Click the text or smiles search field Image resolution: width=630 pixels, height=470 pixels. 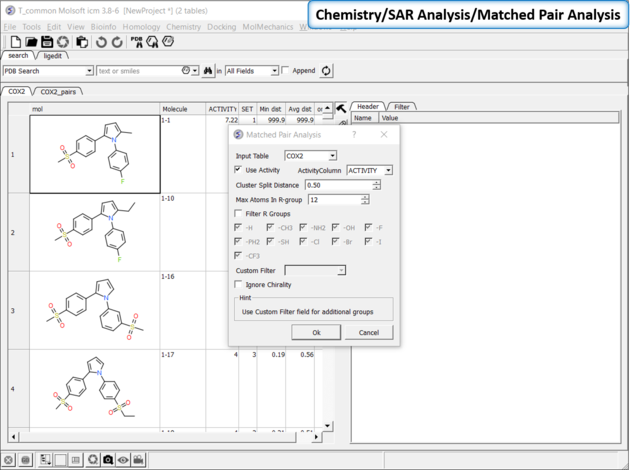(138, 71)
